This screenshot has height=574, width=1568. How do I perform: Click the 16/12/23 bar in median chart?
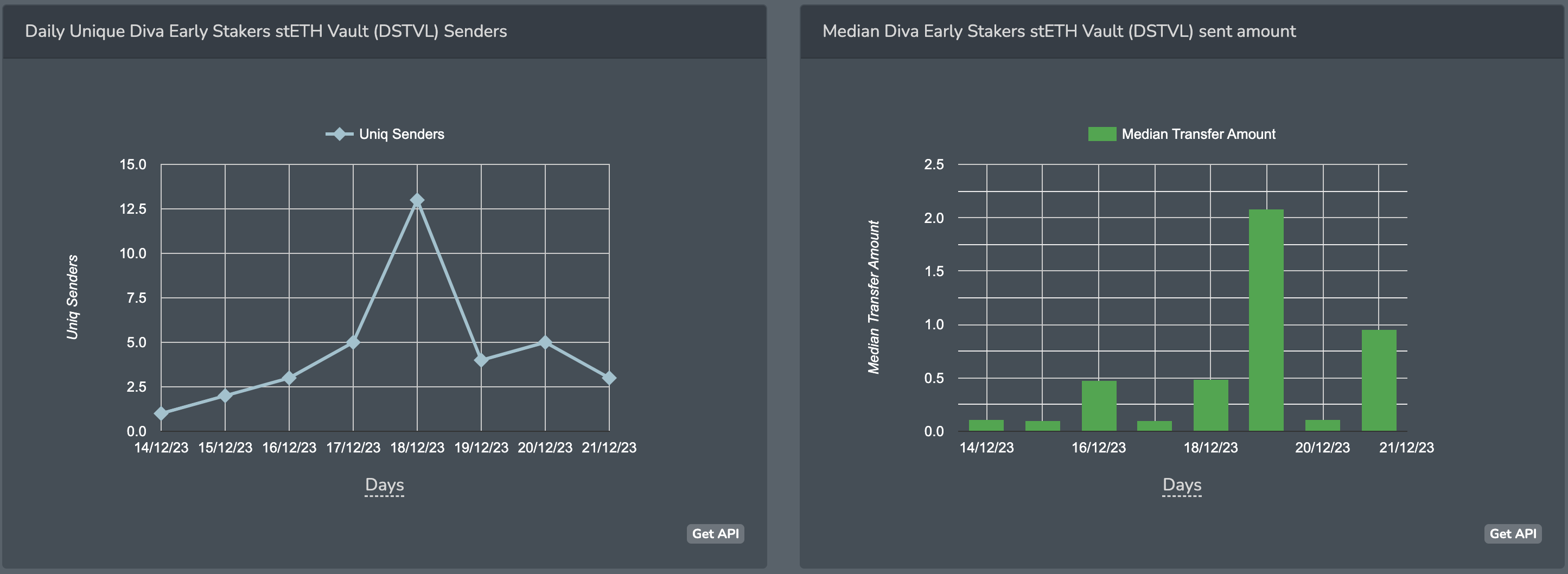(1099, 406)
